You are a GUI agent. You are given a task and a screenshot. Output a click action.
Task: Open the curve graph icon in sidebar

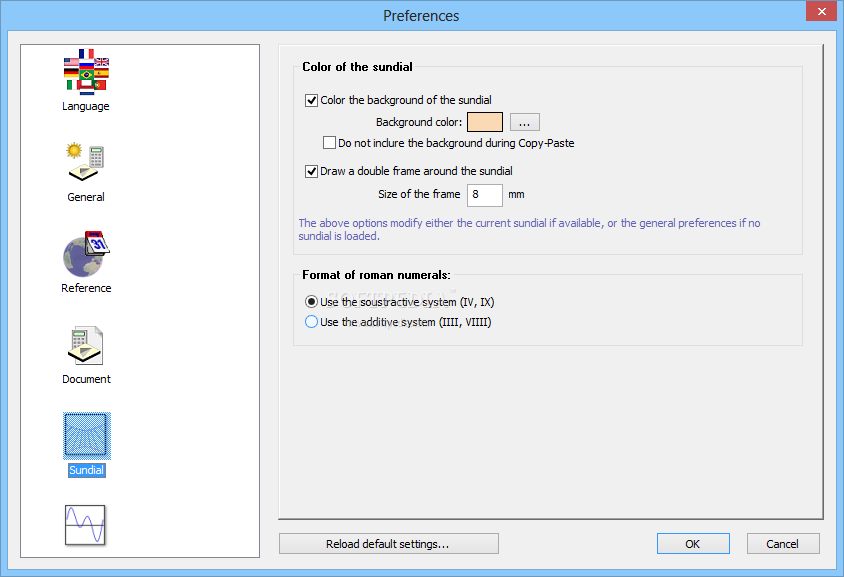(x=85, y=525)
